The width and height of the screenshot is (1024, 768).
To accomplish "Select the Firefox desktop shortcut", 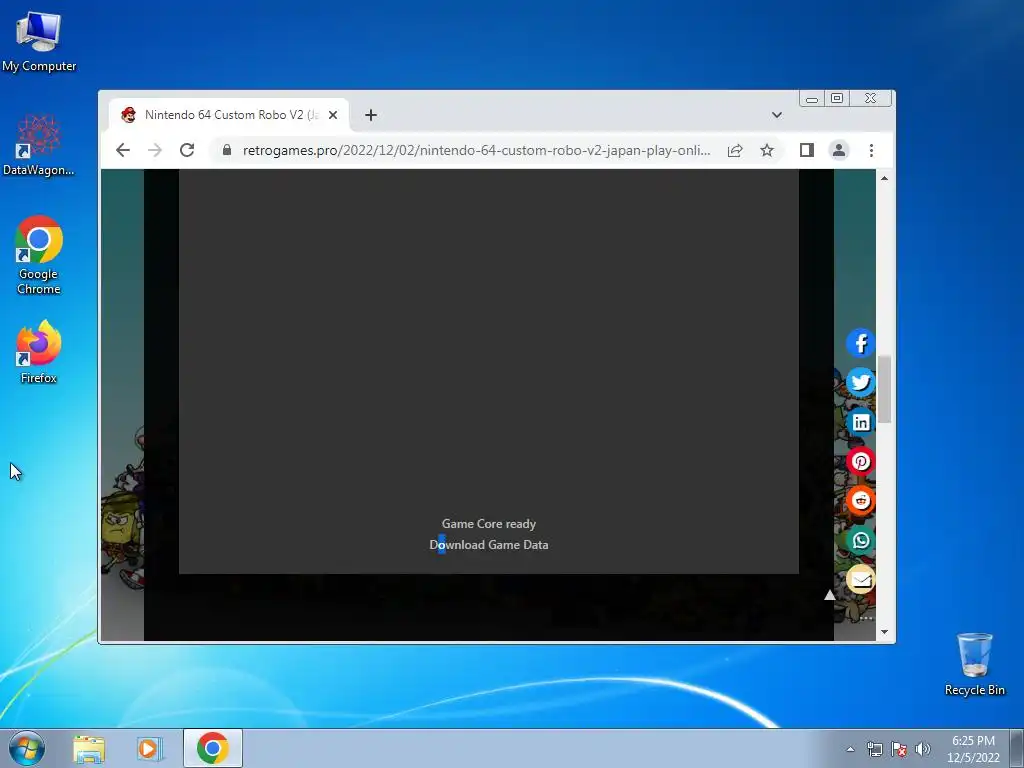I will click(x=39, y=352).
